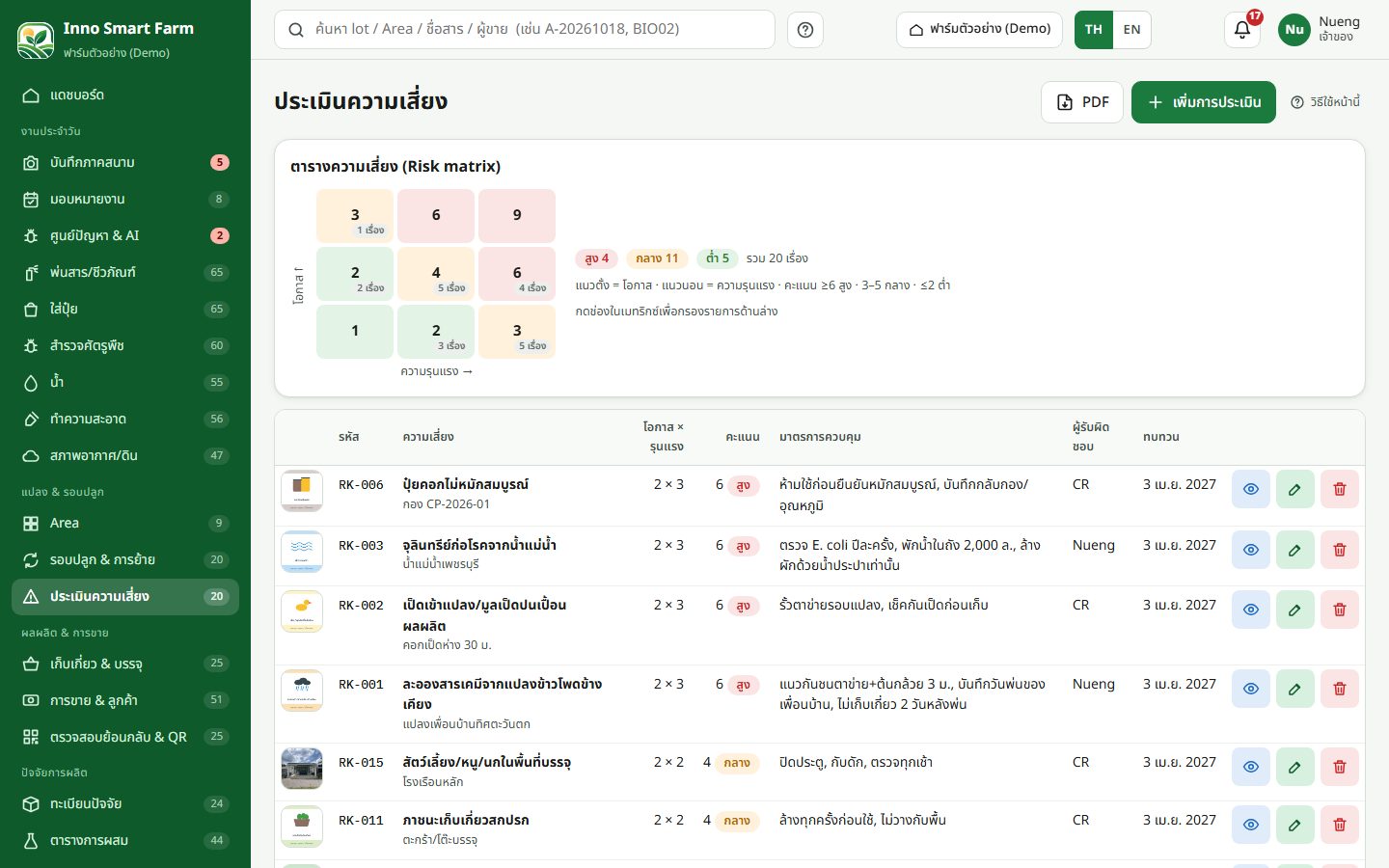Select red risk matrix cell scoring 9
This screenshot has height=868, width=1389.
517,215
